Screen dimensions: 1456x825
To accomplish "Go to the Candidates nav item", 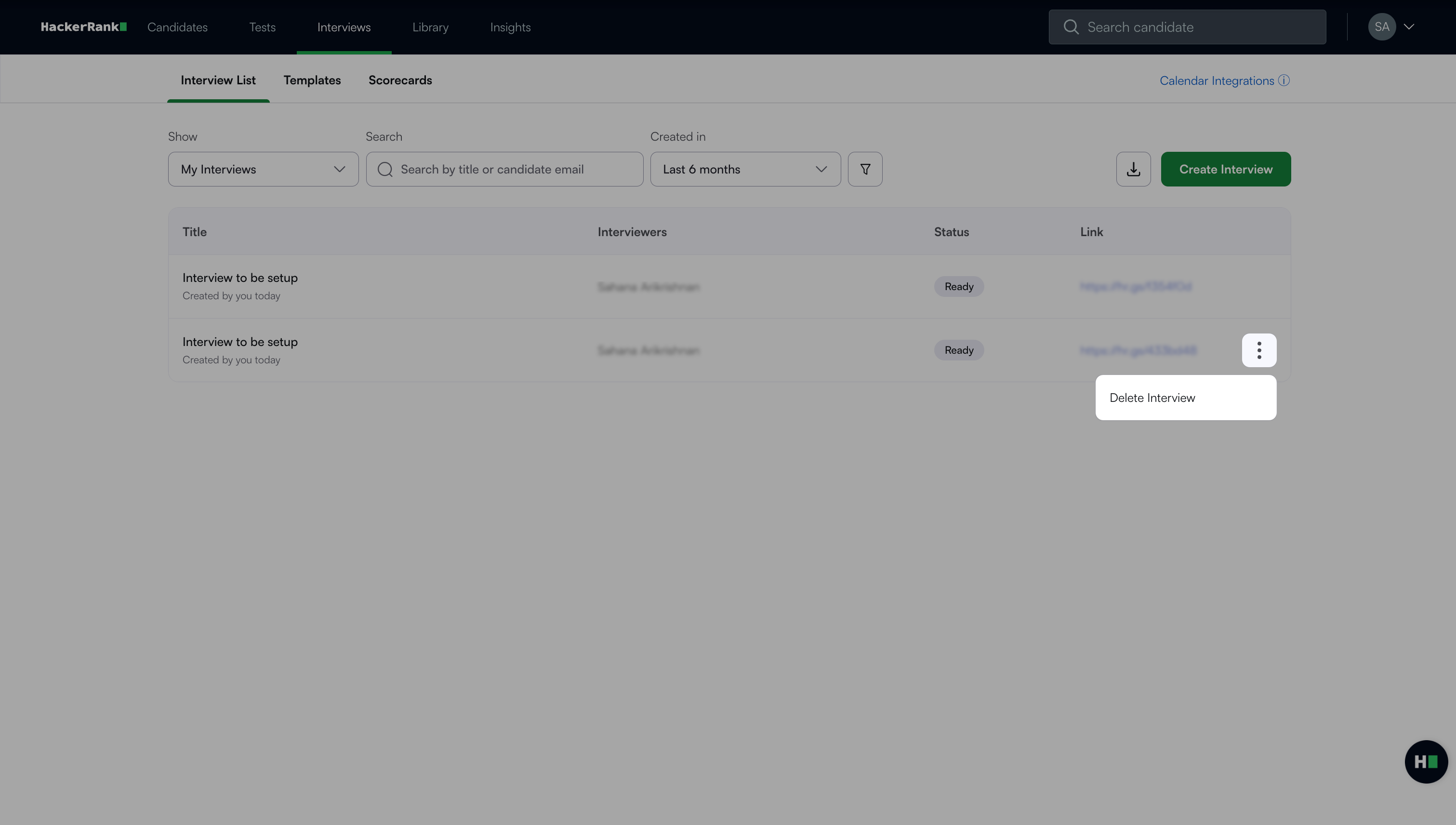I will [x=177, y=27].
